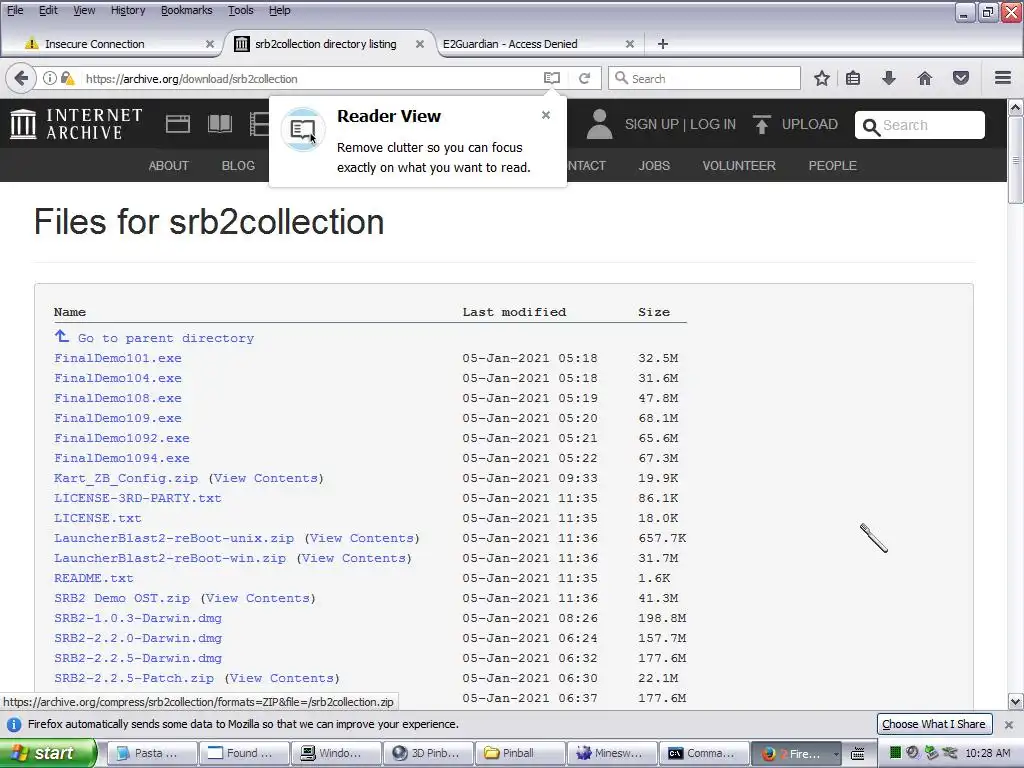Image resolution: width=1024 pixels, height=768 pixels.
Task: Click the Internet Archive logo
Action: [76, 124]
